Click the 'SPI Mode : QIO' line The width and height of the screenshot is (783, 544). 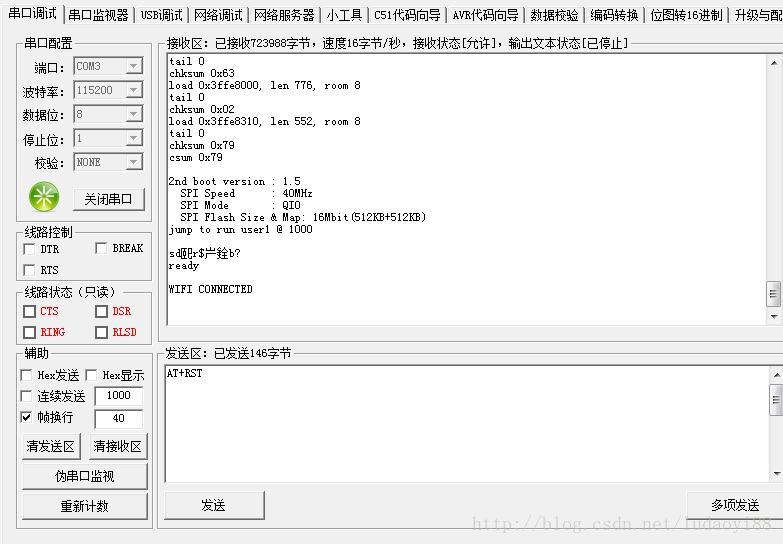point(240,205)
